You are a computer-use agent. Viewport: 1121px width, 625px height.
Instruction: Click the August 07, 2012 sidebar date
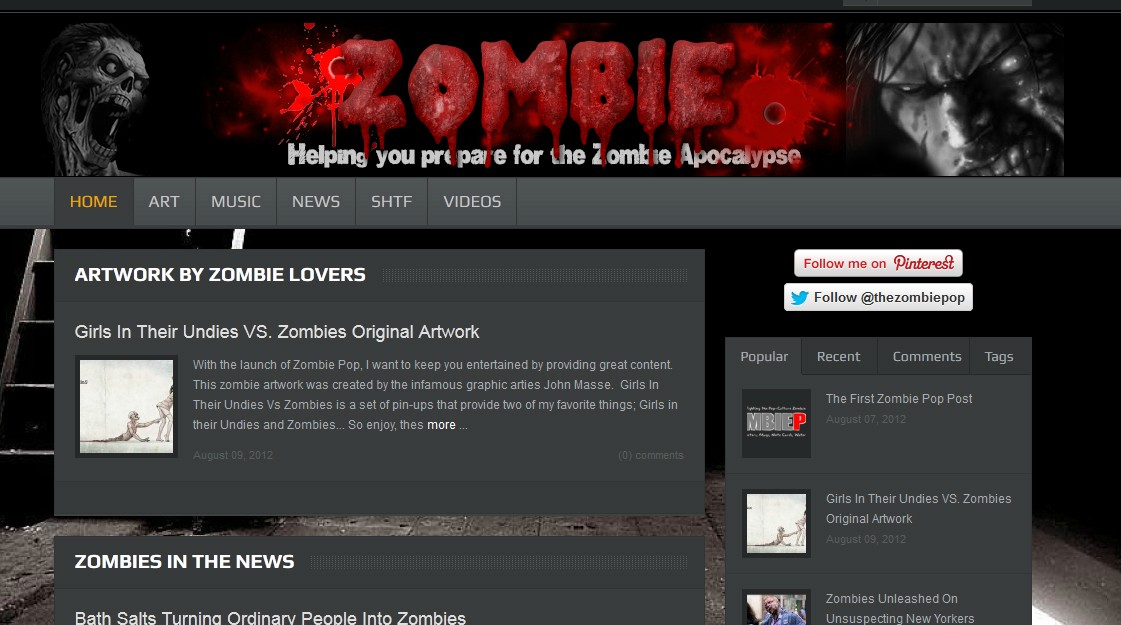(866, 419)
